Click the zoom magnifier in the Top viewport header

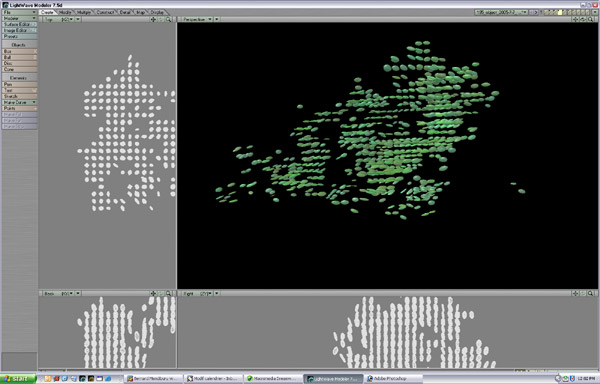click(x=168, y=19)
